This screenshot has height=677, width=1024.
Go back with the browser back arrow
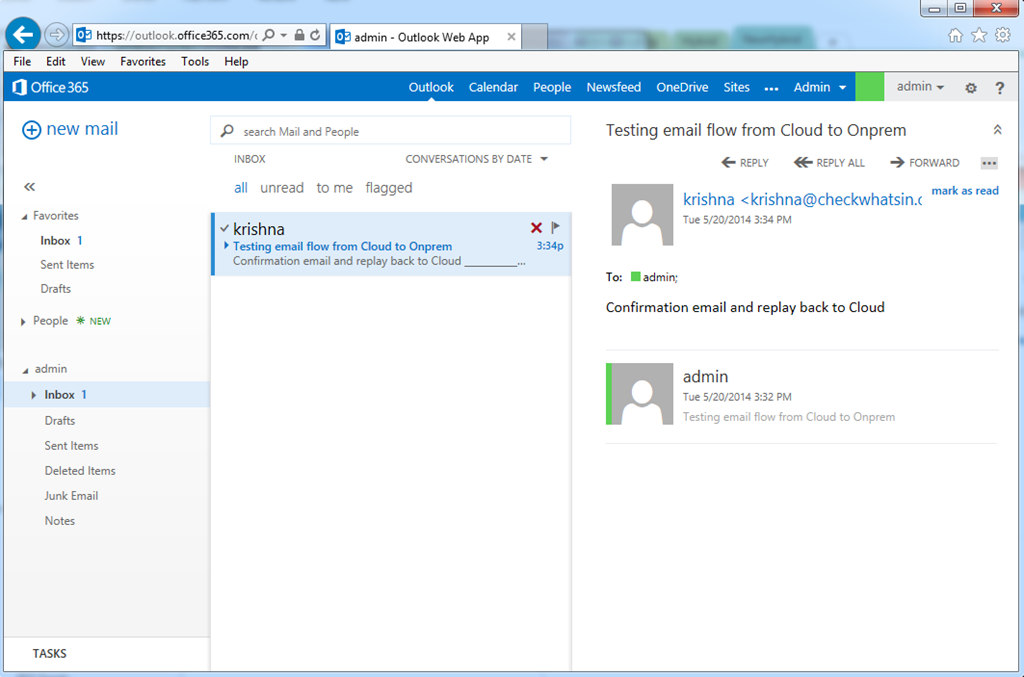coord(23,34)
